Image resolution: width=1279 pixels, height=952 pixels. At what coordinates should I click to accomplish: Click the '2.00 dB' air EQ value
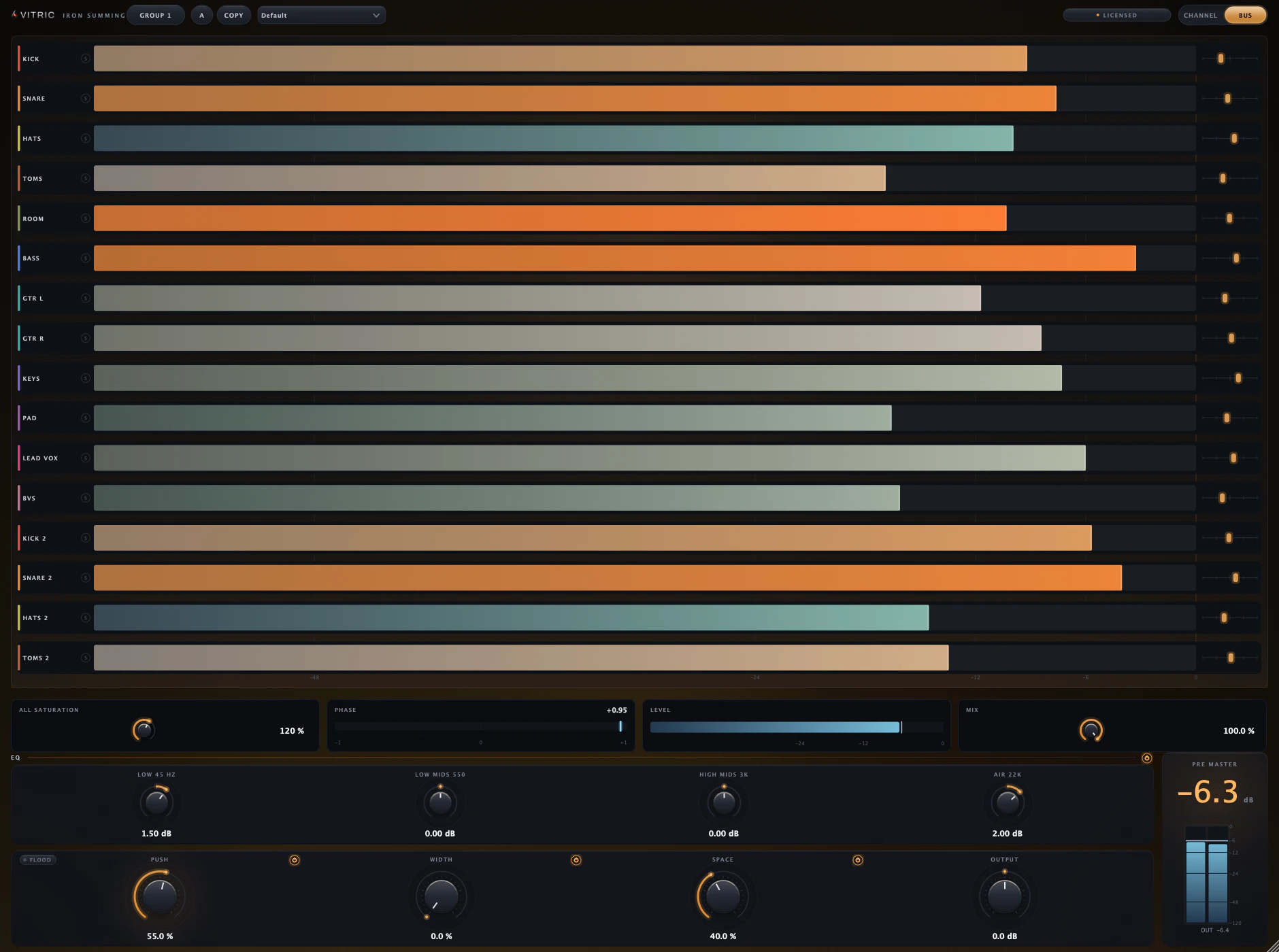1008,834
